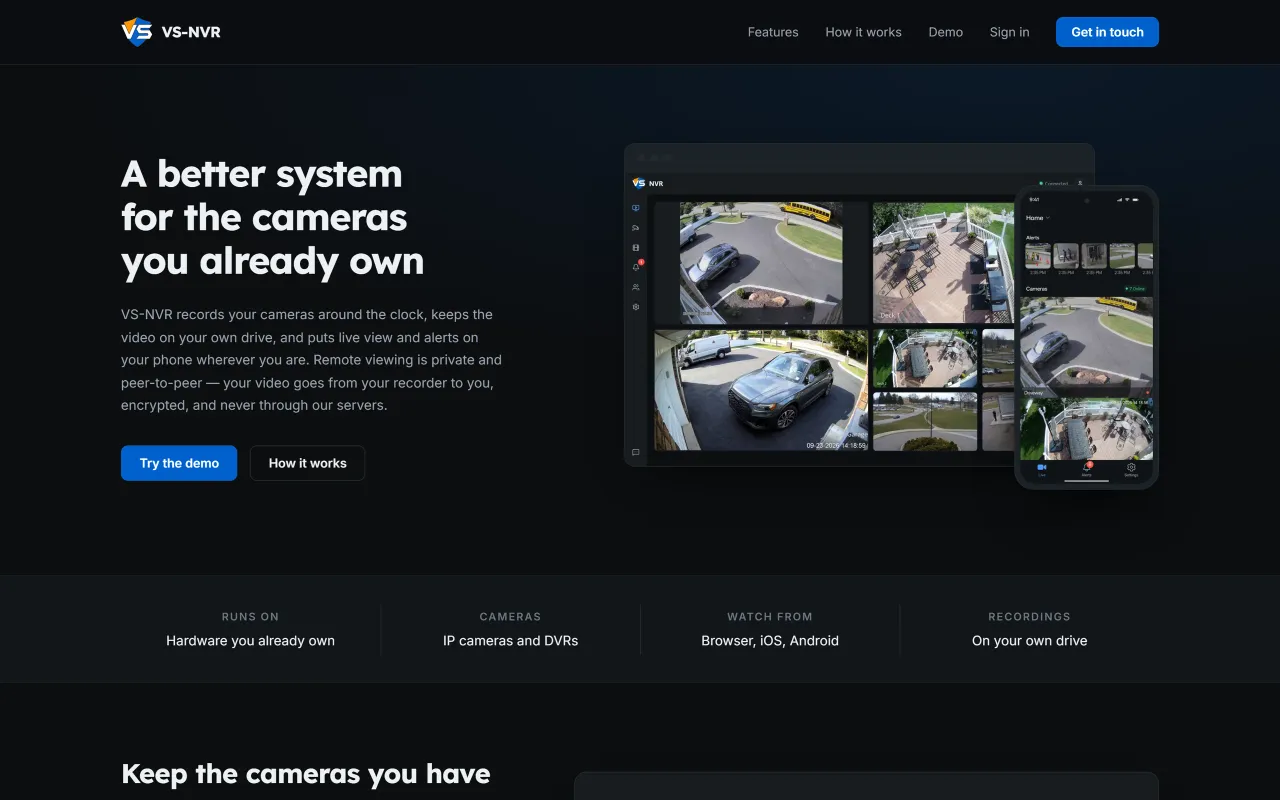This screenshot has width=1280, height=800.
Task: Click the Get in touch button
Action: click(1107, 32)
